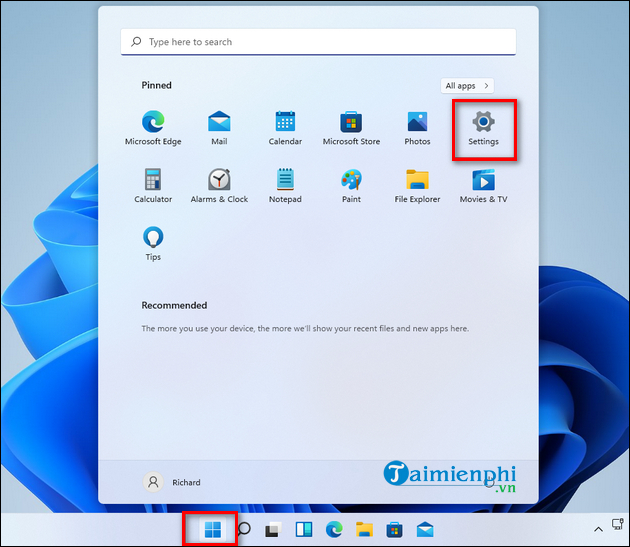This screenshot has width=630, height=547.
Task: Open Notepad from pinned apps
Action: click(285, 181)
